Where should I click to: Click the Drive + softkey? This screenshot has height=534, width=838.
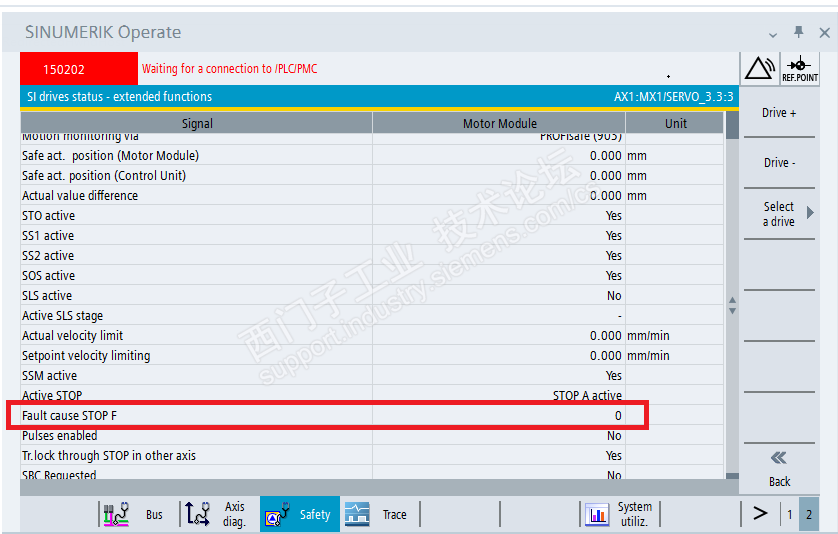coord(779,113)
